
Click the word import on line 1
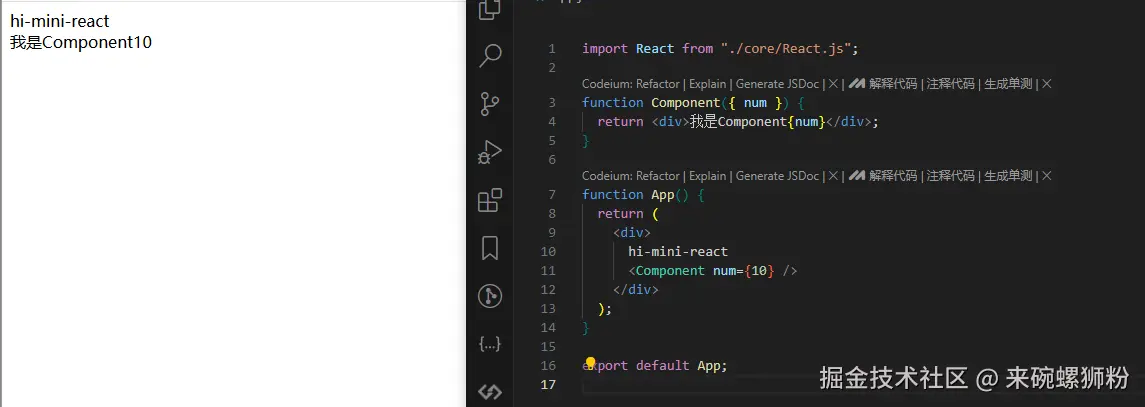pos(605,49)
